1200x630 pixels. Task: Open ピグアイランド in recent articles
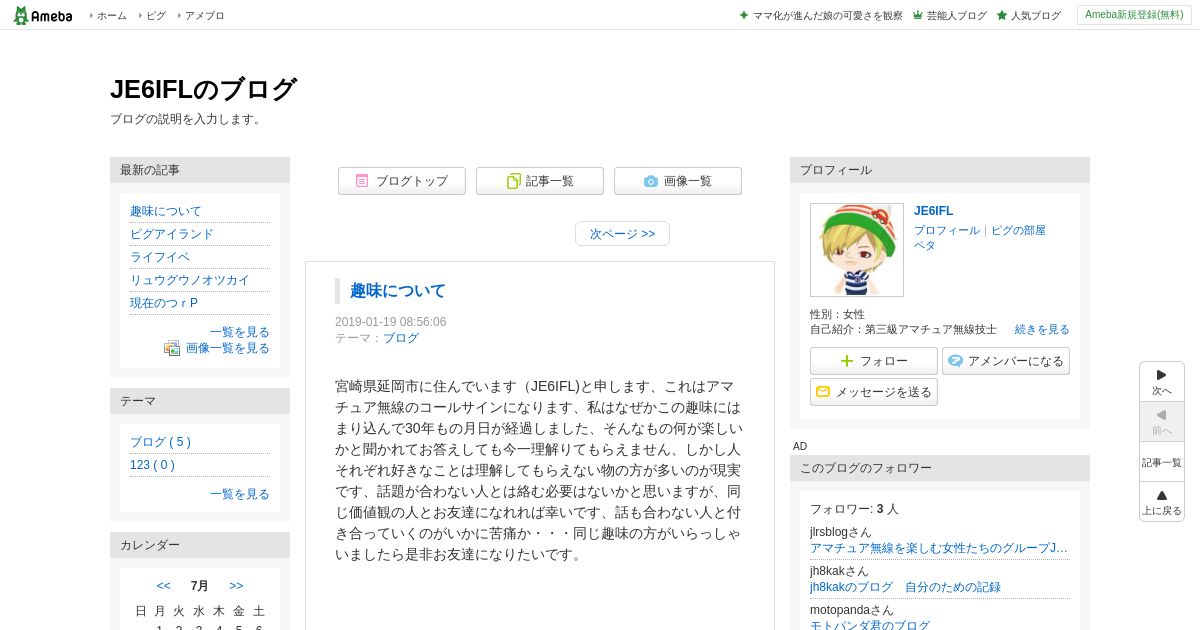(x=172, y=234)
